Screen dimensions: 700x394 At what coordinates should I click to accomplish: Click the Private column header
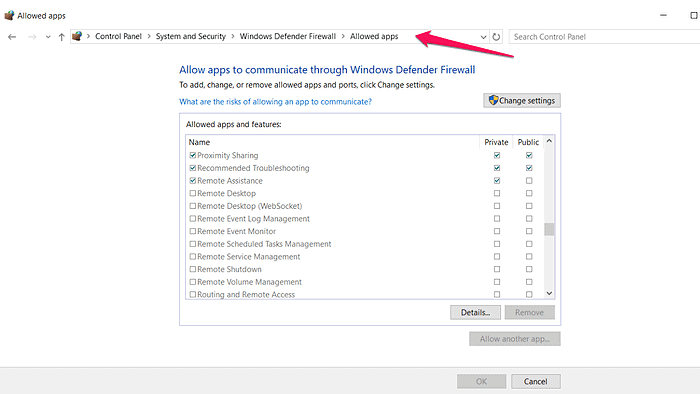tap(496, 142)
